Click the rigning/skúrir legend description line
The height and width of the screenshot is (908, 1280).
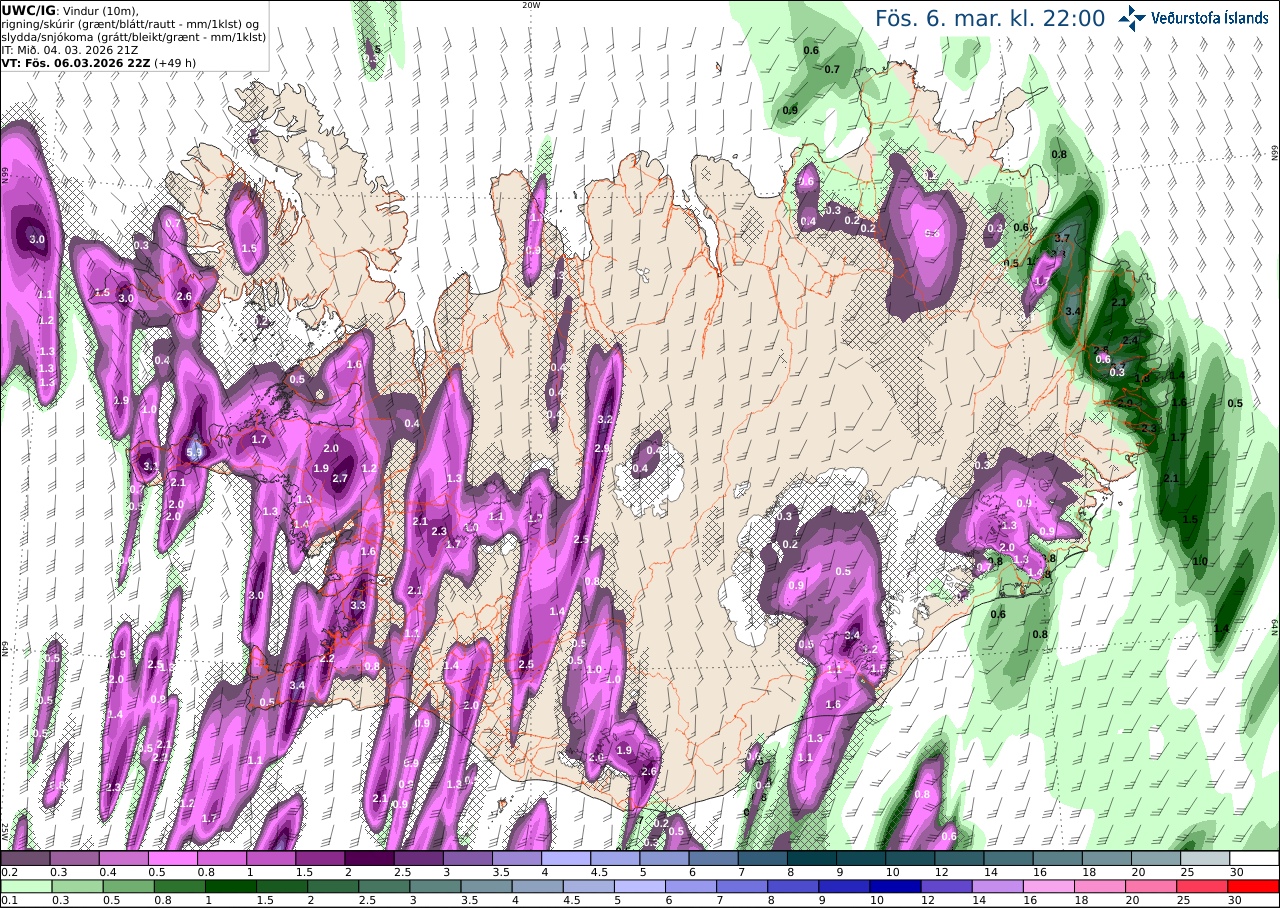(x=132, y=24)
